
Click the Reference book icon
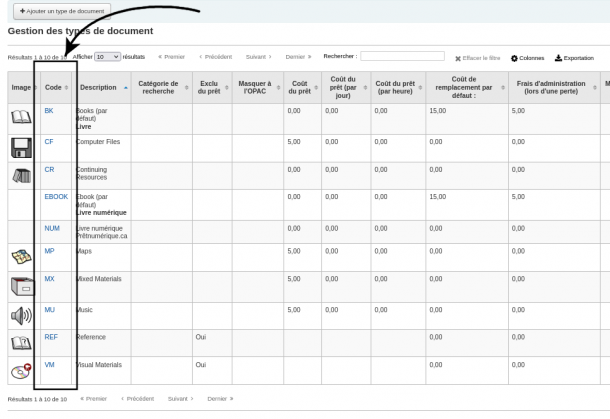(20, 343)
